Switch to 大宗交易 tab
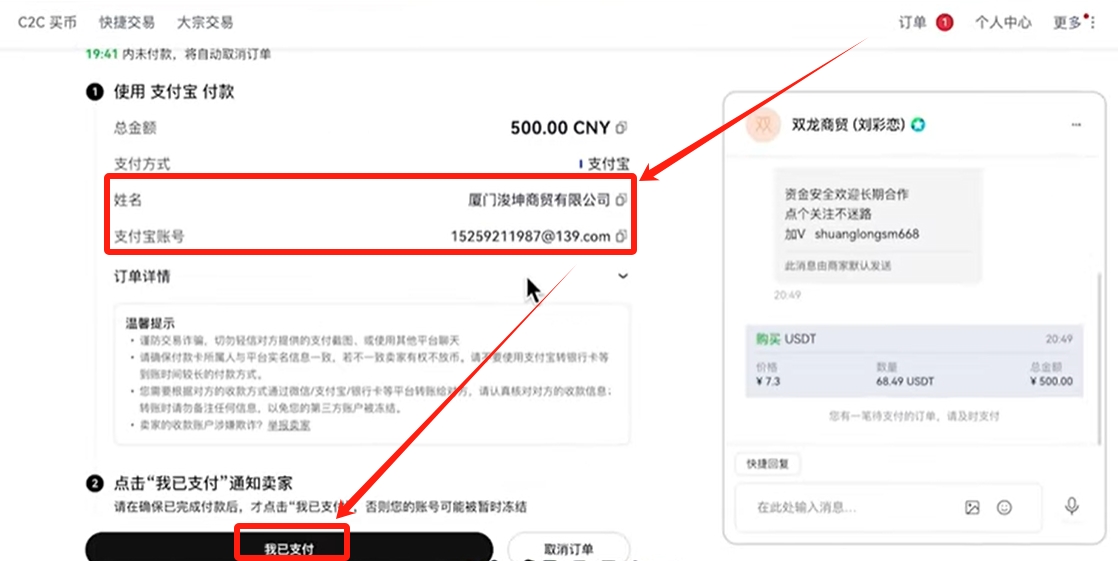Image resolution: width=1118 pixels, height=561 pixels. pos(204,22)
